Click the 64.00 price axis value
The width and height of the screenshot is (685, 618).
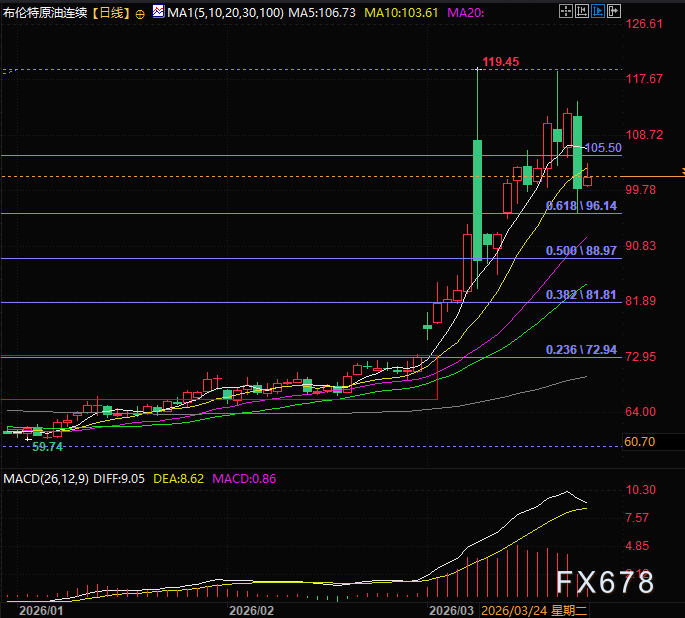coord(641,411)
